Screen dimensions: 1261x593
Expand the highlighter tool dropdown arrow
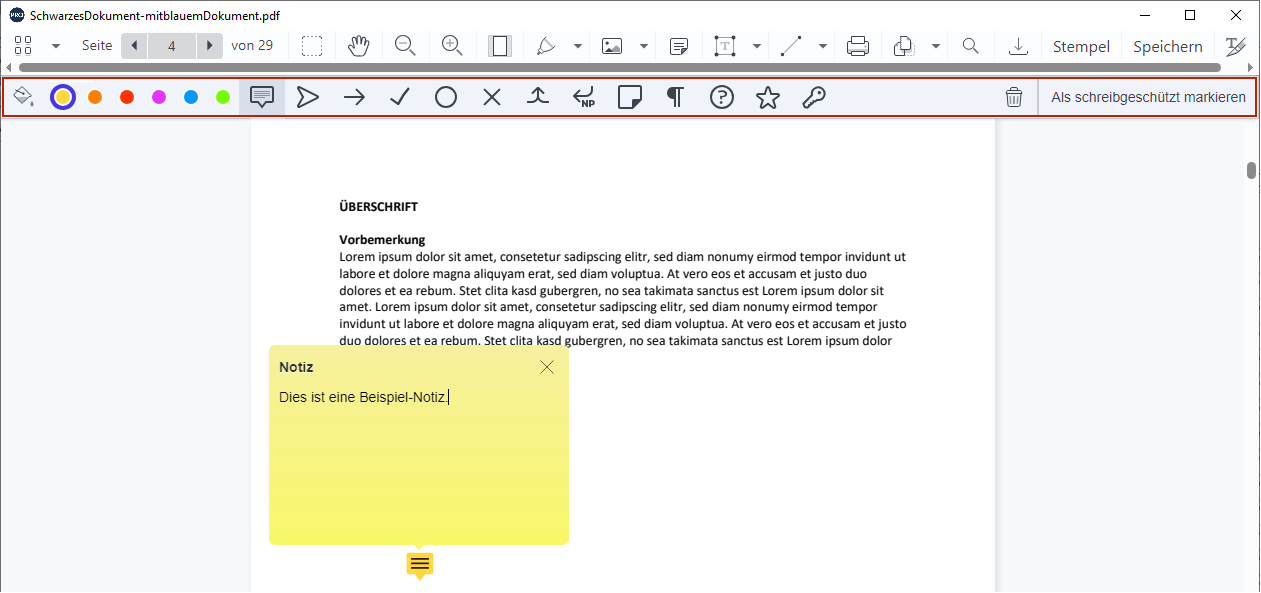tap(578, 46)
